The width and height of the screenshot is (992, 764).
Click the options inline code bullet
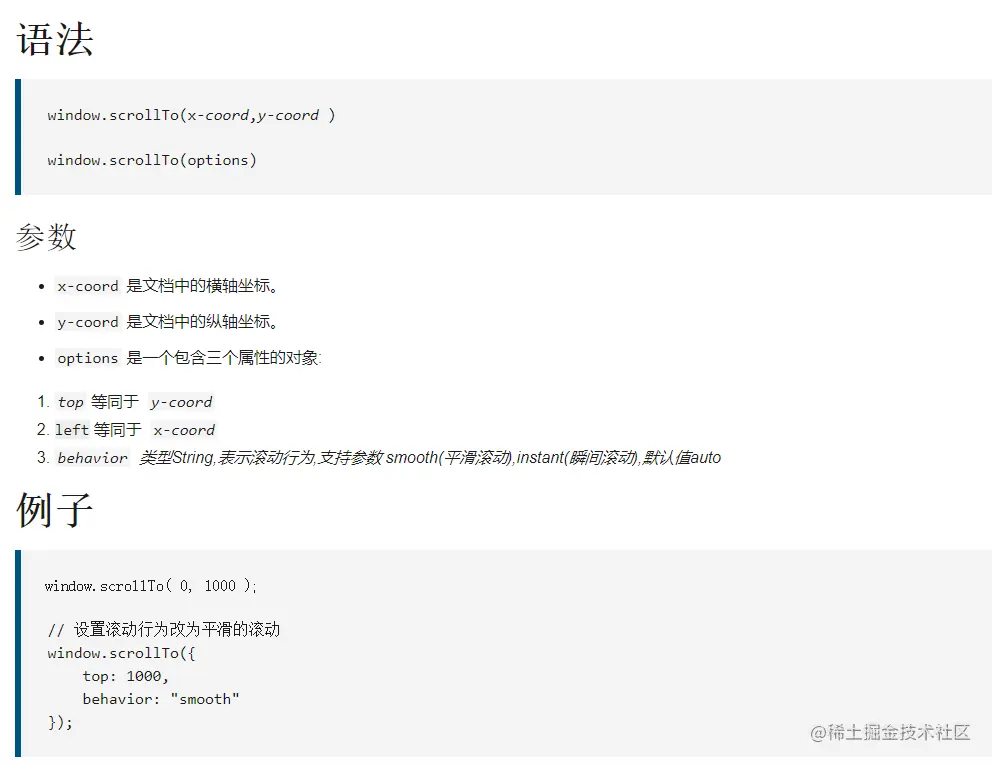(88, 358)
